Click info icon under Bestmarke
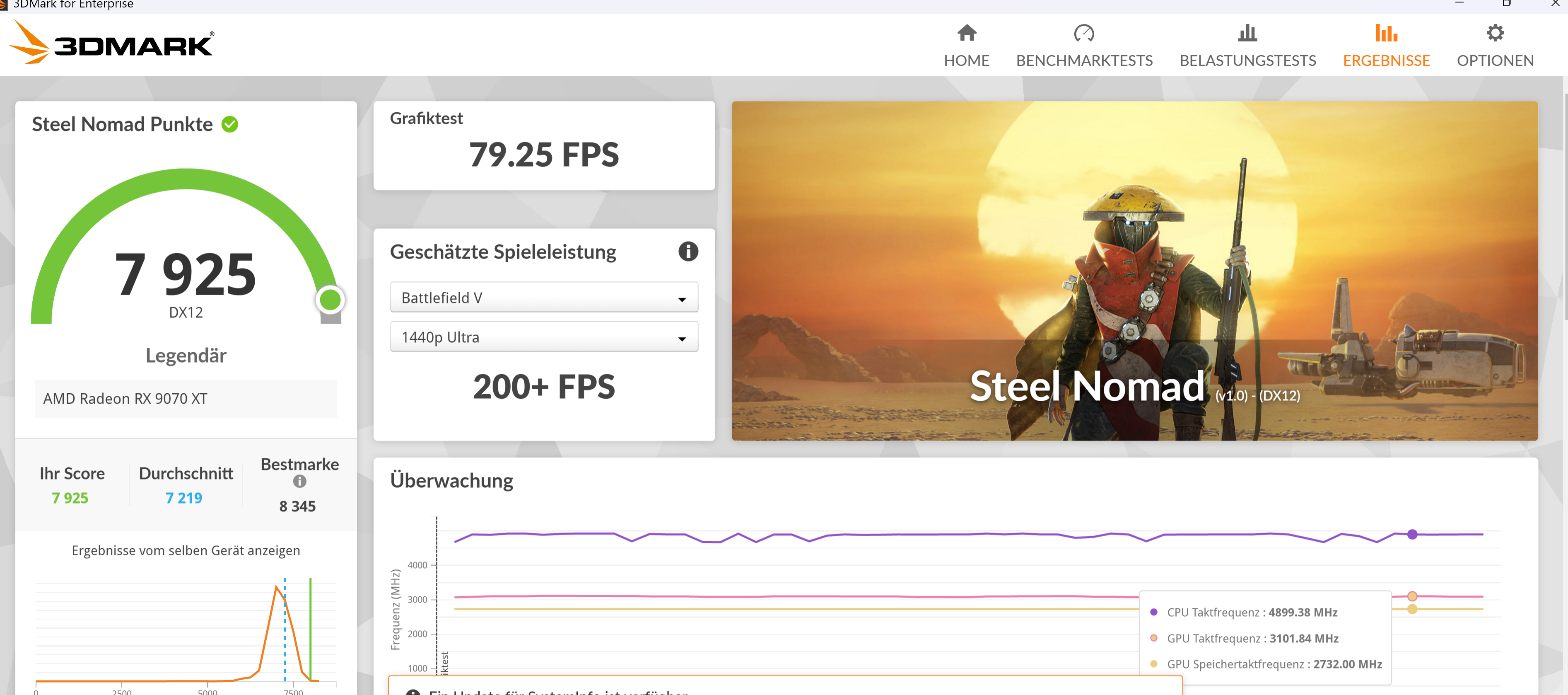1568x695 pixels. [x=299, y=481]
